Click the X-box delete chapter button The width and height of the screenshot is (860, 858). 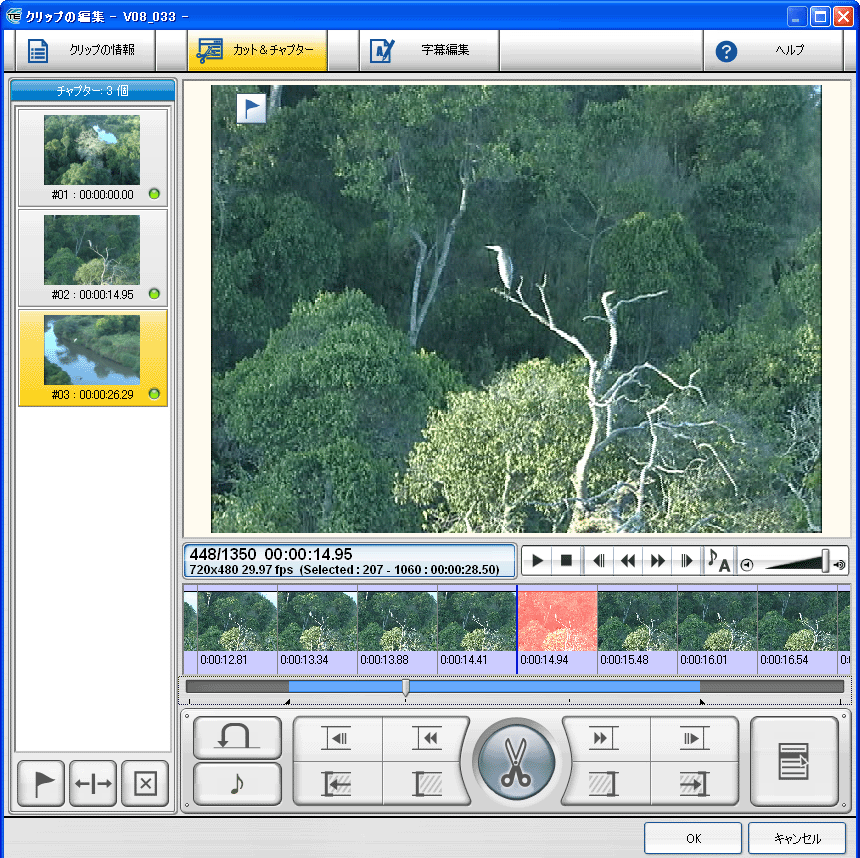(145, 783)
